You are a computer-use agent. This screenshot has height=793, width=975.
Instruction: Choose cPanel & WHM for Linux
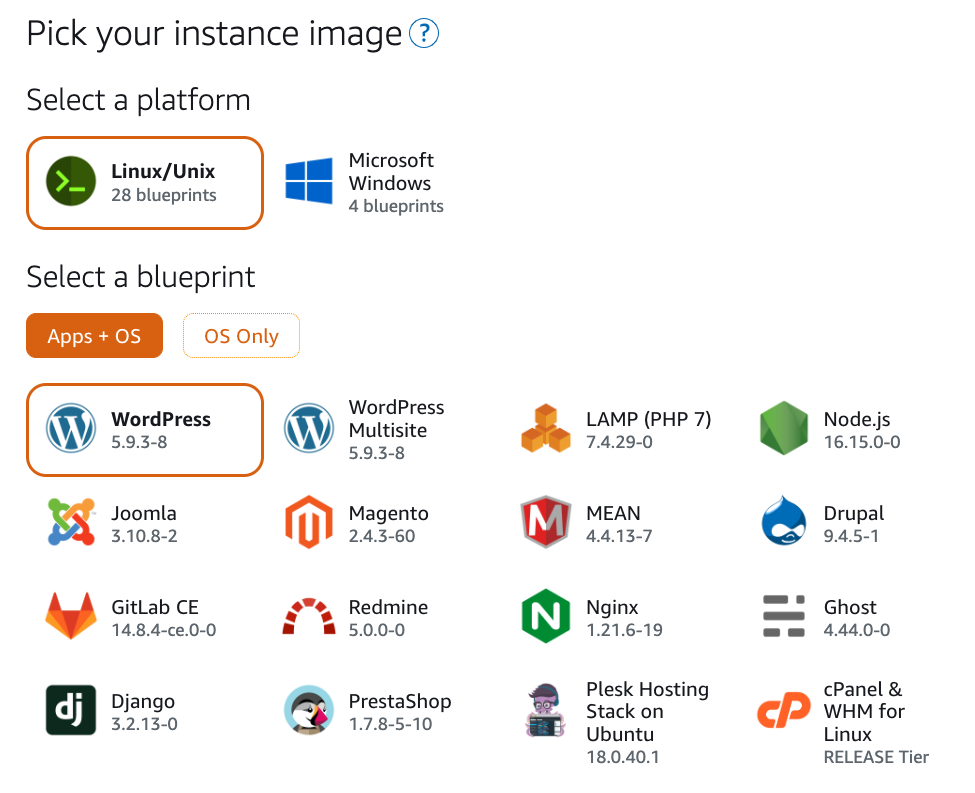862,711
